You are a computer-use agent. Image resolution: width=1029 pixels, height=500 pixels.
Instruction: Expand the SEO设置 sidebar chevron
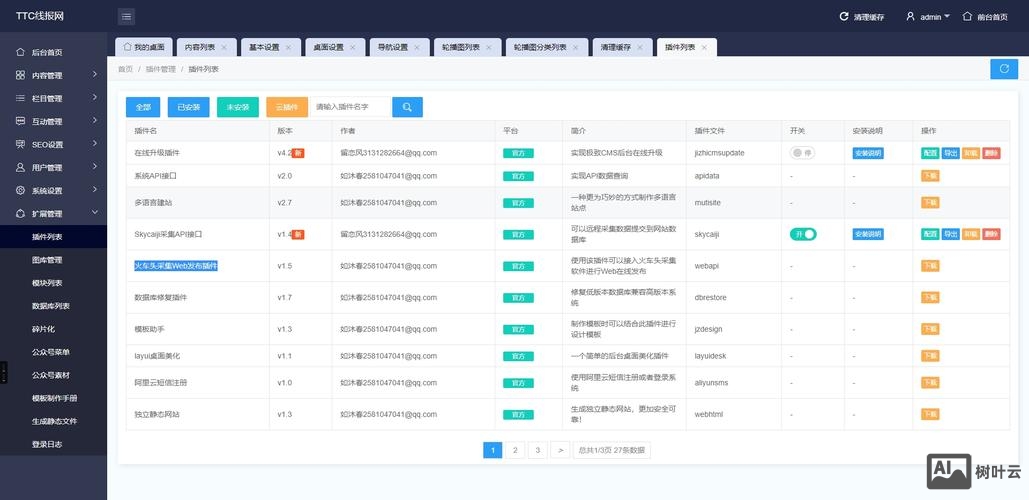point(94,143)
